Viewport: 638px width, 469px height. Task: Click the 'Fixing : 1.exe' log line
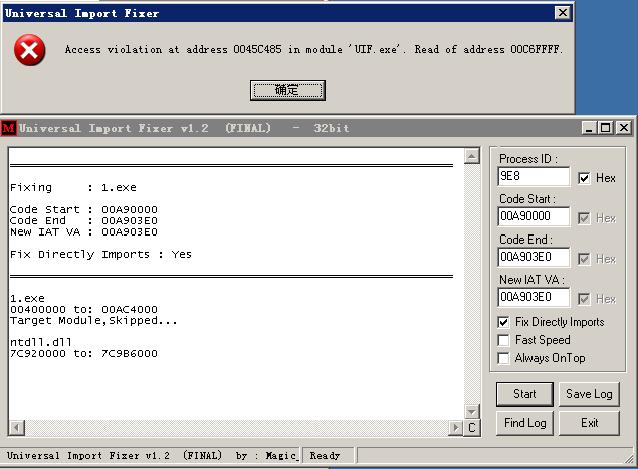(x=73, y=188)
